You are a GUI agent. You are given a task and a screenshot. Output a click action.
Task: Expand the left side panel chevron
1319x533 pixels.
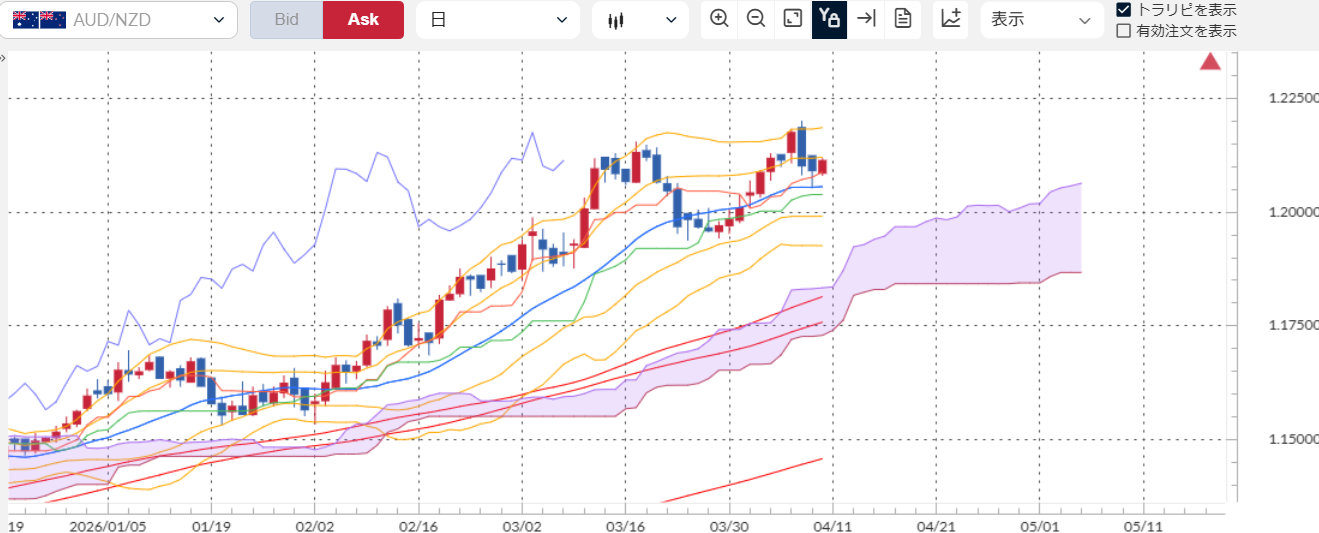tap(3, 57)
